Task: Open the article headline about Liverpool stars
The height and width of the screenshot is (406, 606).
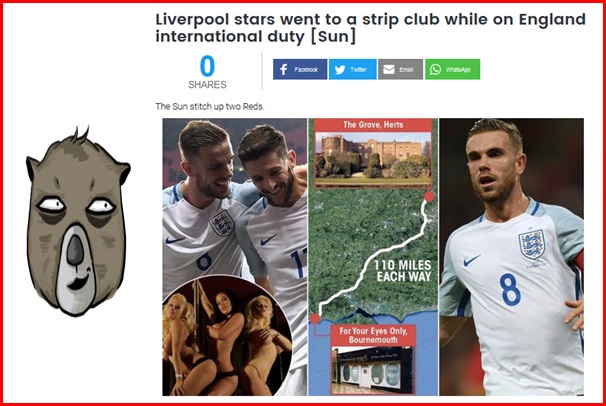Action: coord(370,28)
